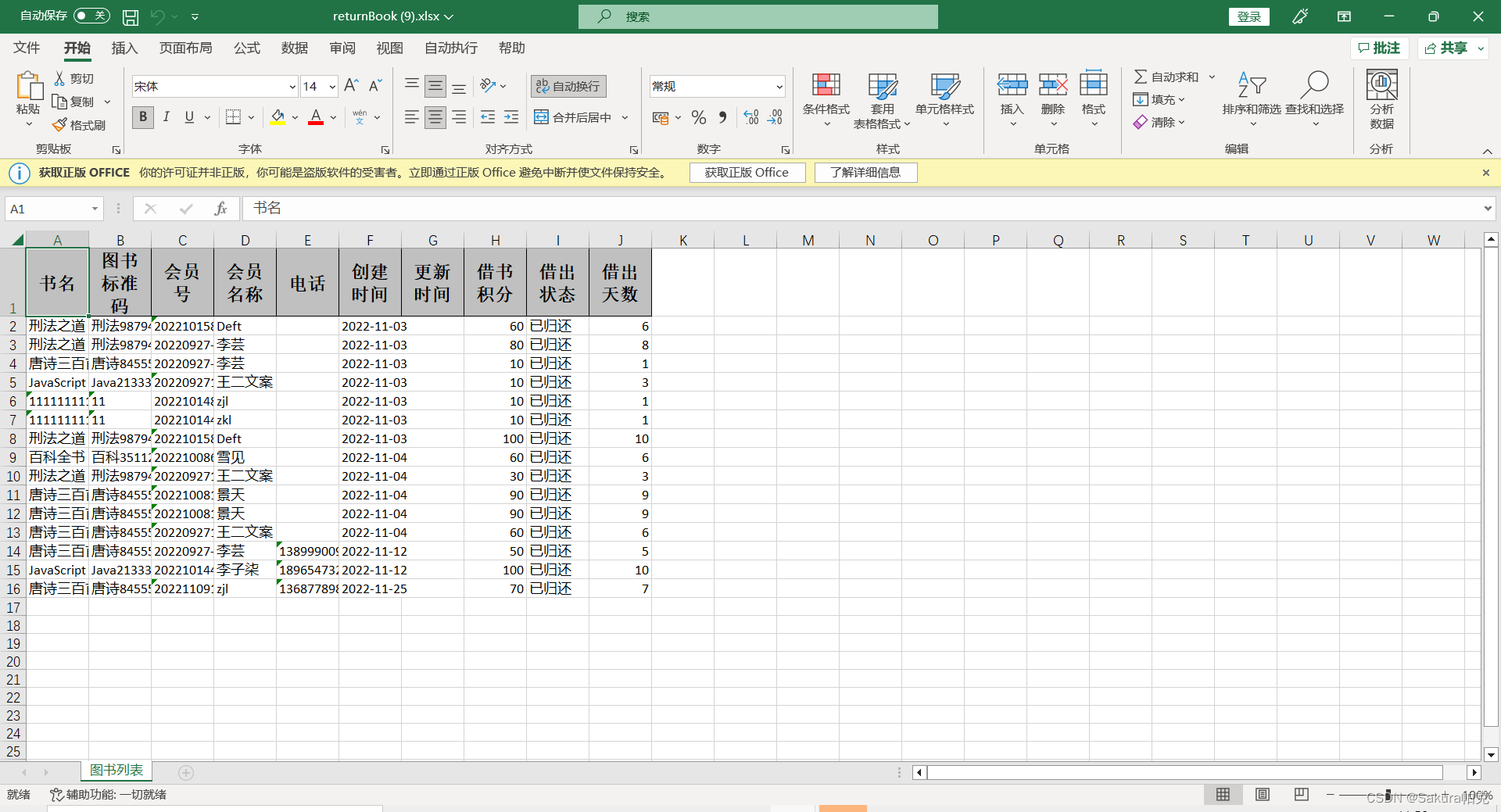Click the 获取正版 Office button
Viewport: 1501px width, 812px height.
[x=747, y=172]
